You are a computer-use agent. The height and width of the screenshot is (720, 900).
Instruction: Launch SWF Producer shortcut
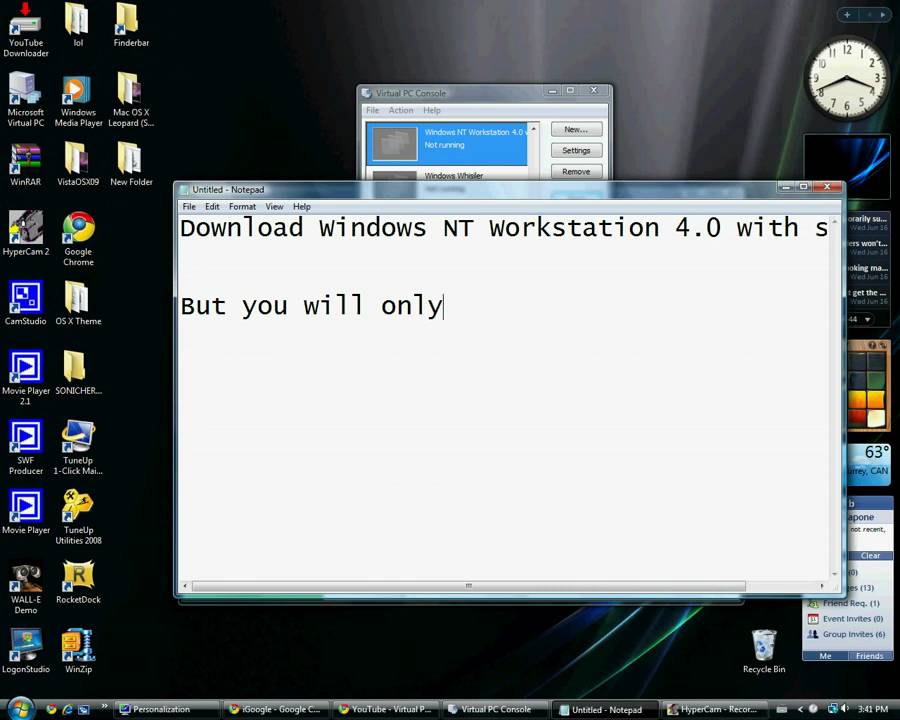(x=25, y=448)
